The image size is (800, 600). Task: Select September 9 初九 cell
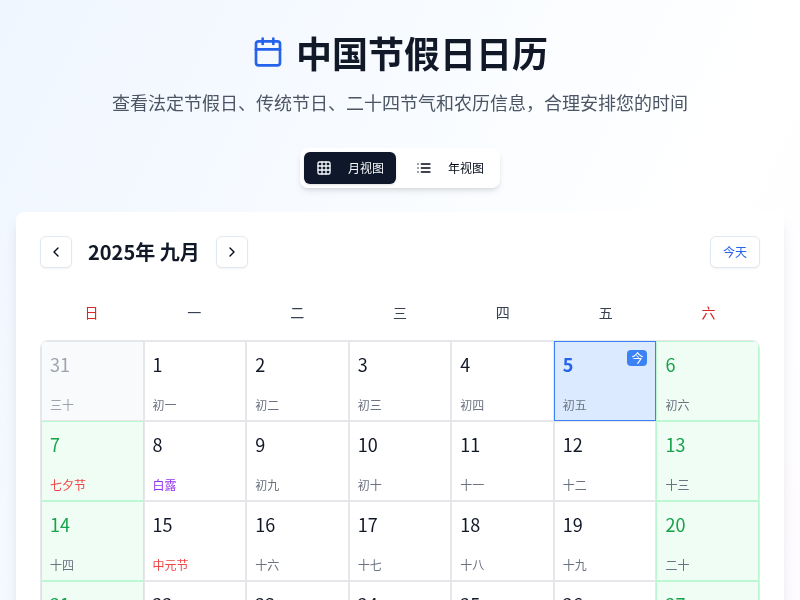coord(297,461)
